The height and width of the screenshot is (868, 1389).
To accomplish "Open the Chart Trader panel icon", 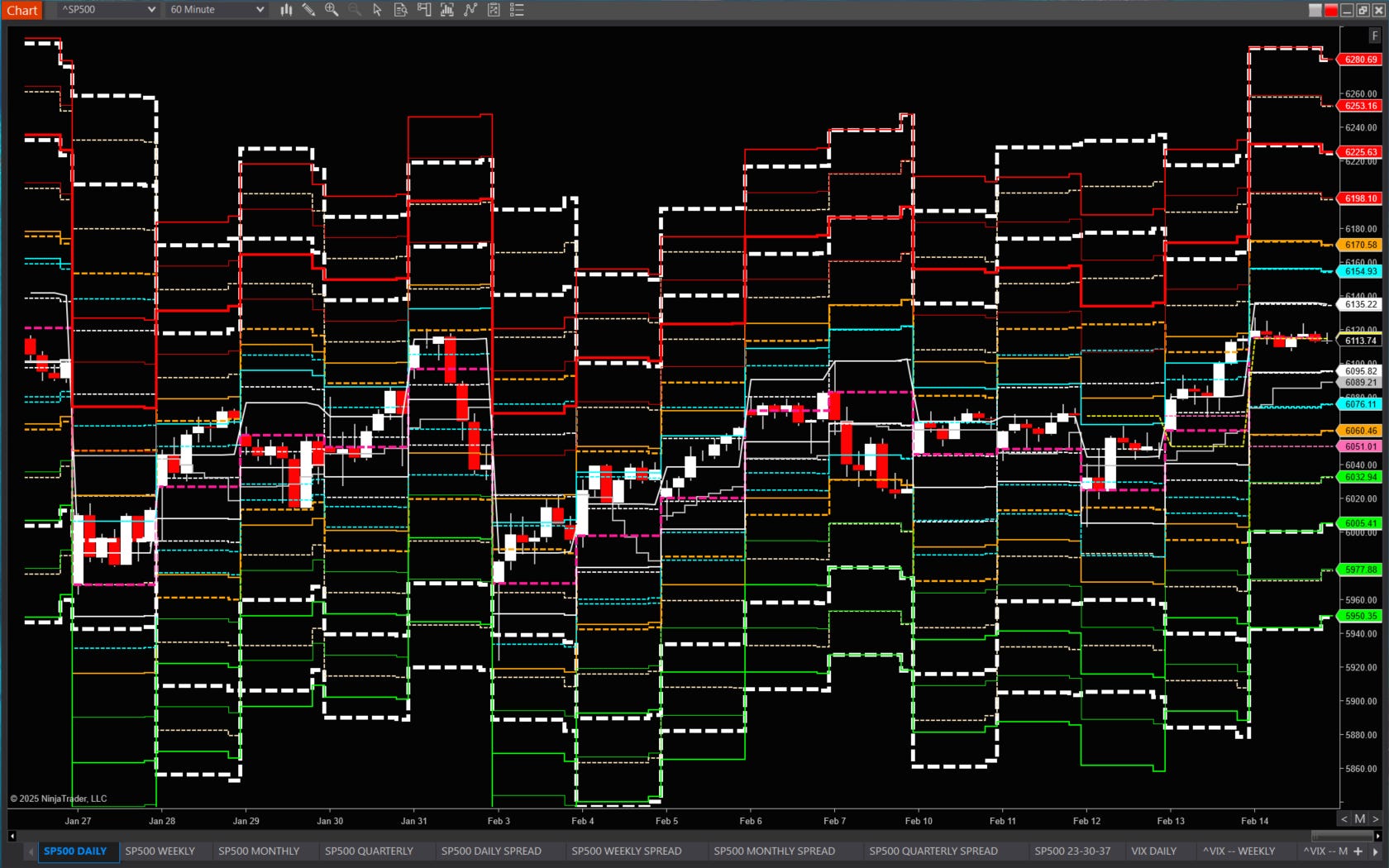I will point(424,10).
